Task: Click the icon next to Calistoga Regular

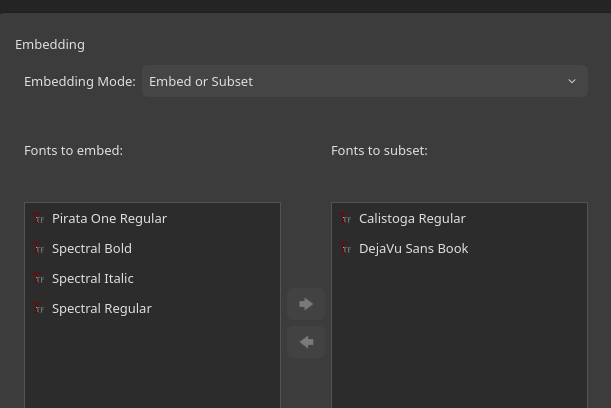Action: tap(346, 218)
